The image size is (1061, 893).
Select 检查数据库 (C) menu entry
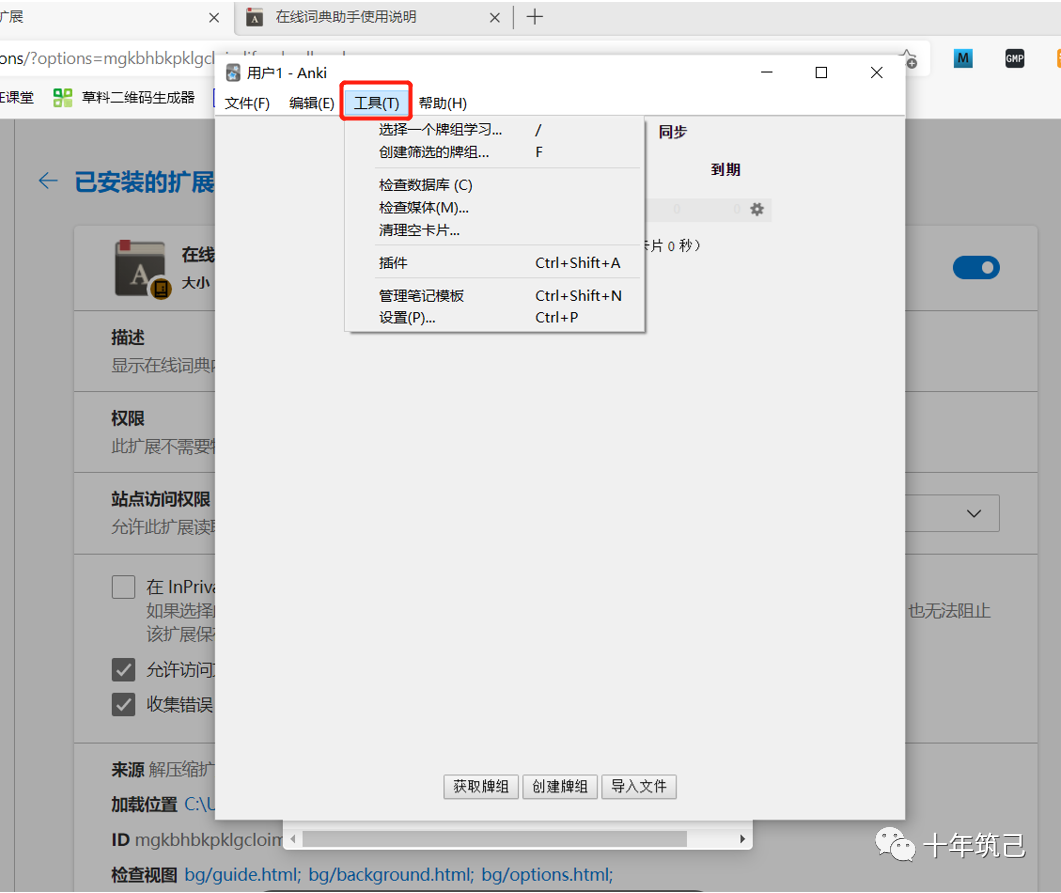[494, 185]
